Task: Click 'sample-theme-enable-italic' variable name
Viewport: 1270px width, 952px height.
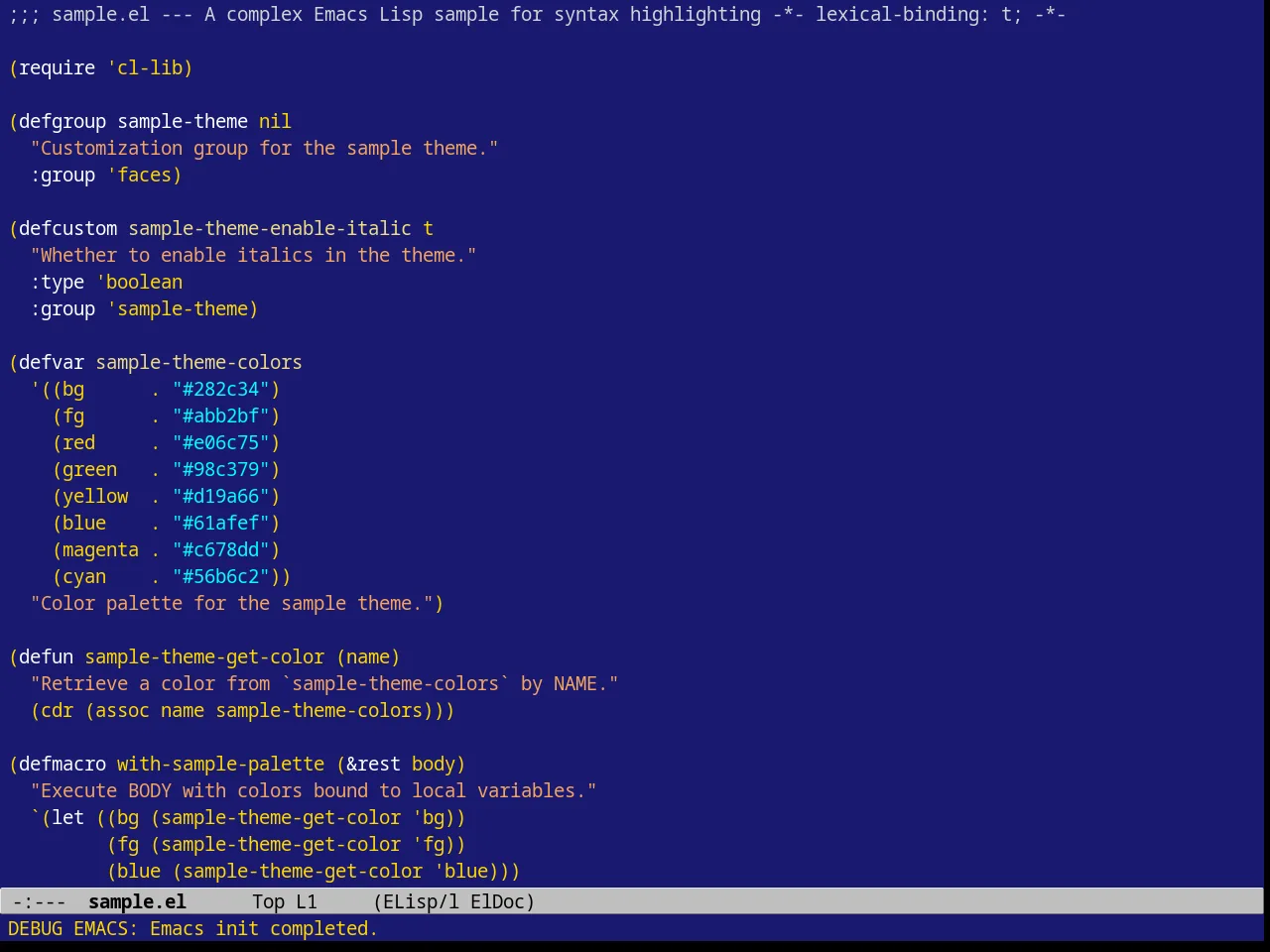Action: (270, 228)
